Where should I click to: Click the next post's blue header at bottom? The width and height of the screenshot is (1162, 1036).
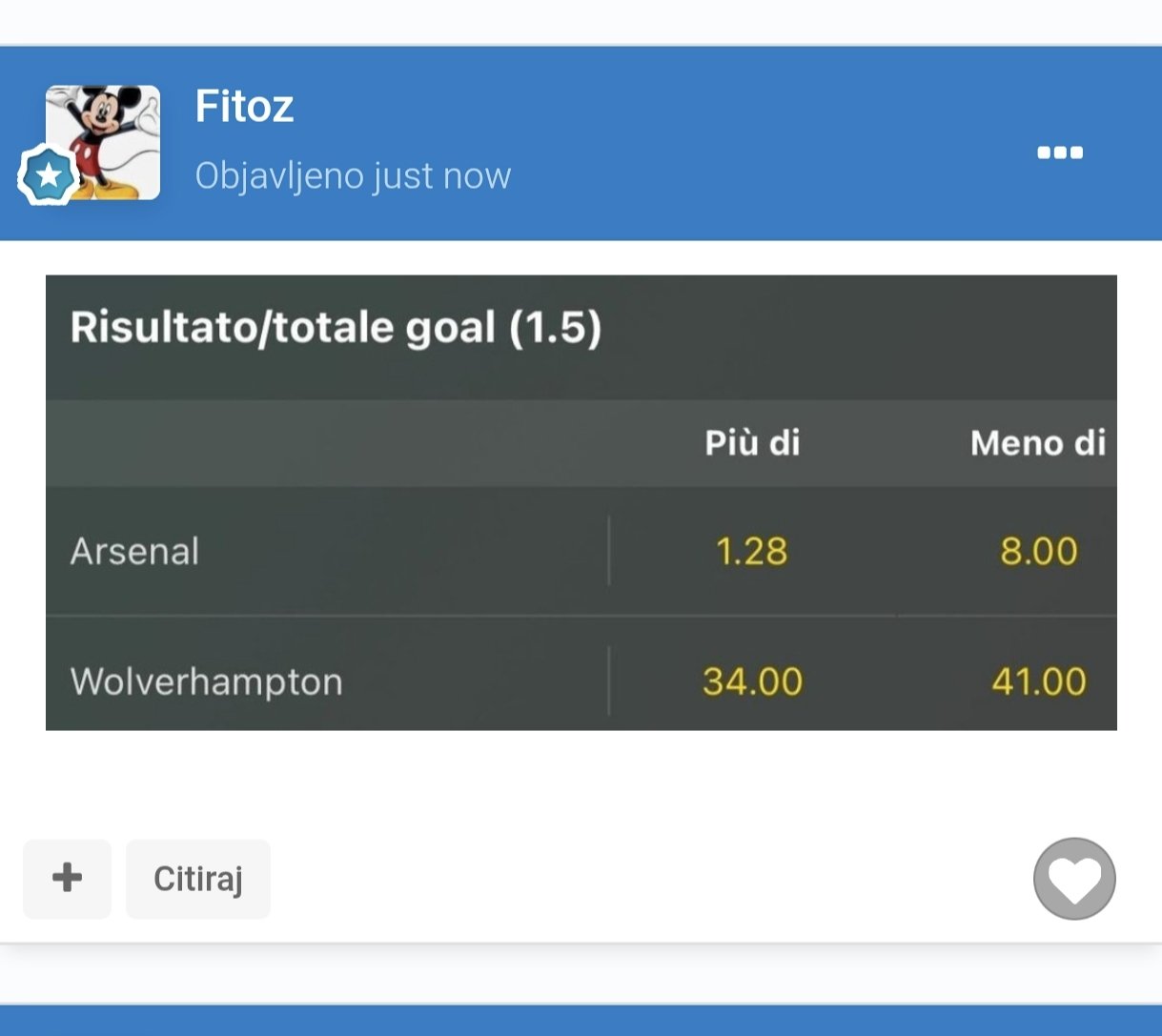click(581, 1021)
